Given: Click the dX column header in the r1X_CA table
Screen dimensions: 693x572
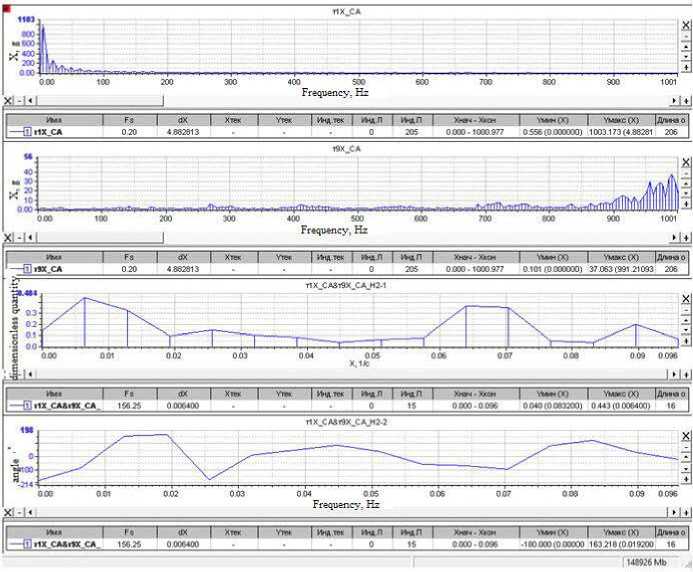Looking at the screenshot, I should (x=183, y=120).
